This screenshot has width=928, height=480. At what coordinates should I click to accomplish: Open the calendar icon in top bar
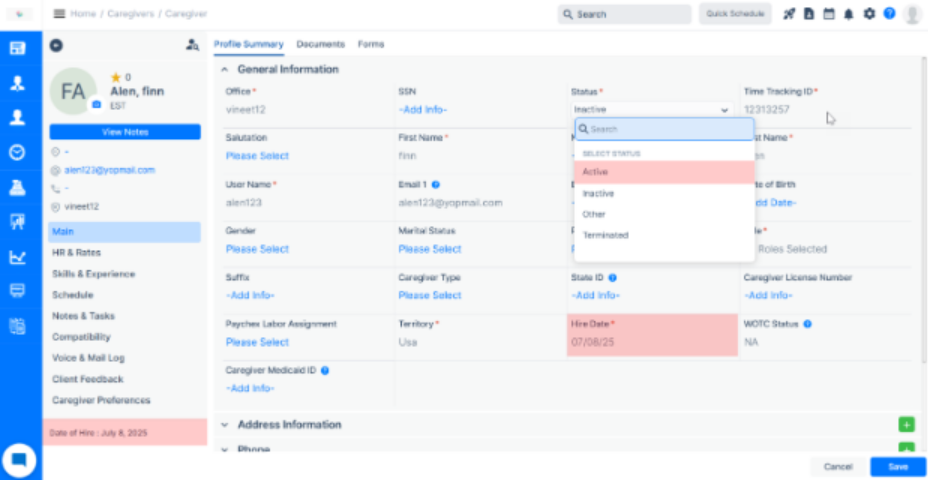click(x=828, y=14)
